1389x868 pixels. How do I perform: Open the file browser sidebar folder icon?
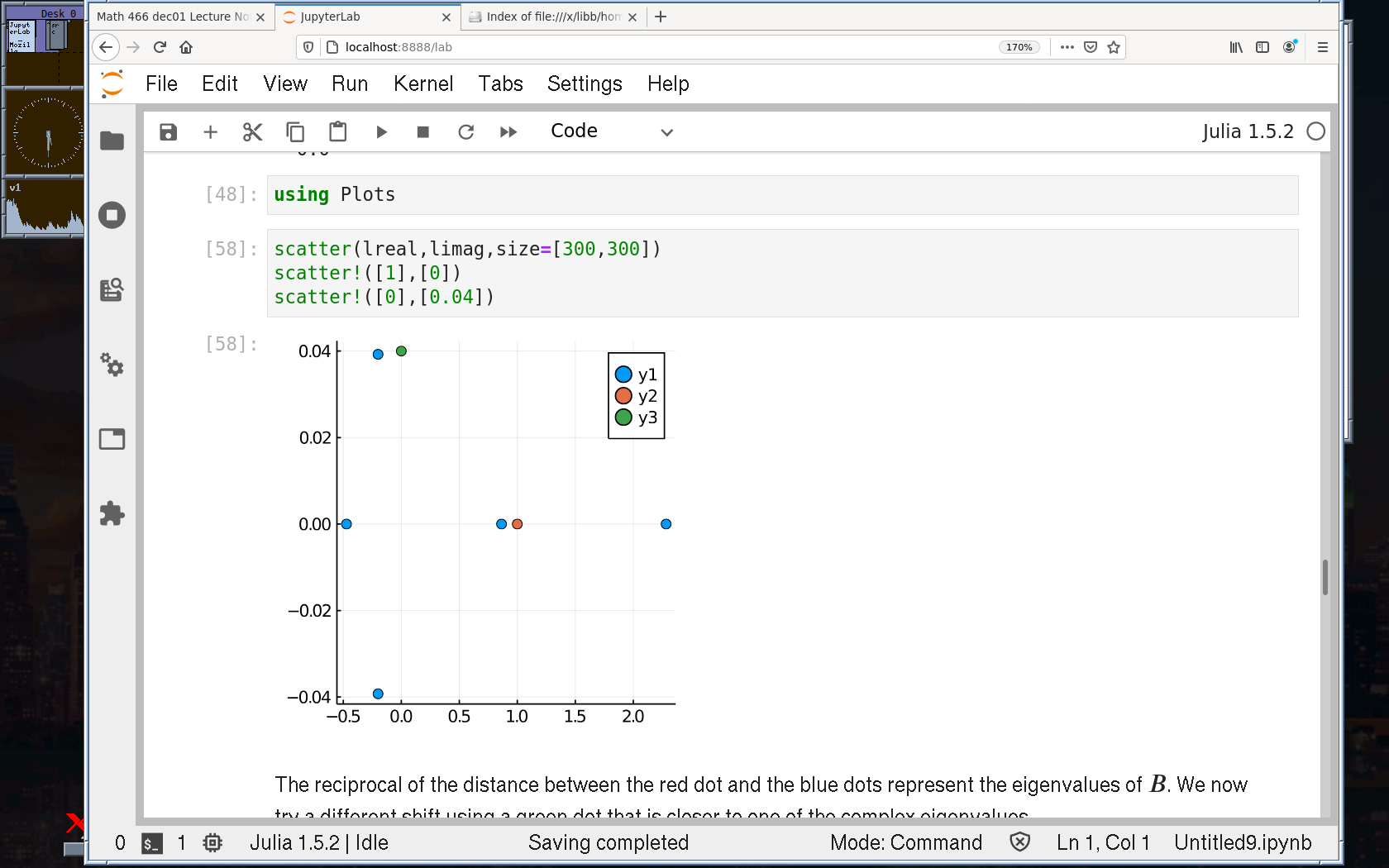[112, 141]
